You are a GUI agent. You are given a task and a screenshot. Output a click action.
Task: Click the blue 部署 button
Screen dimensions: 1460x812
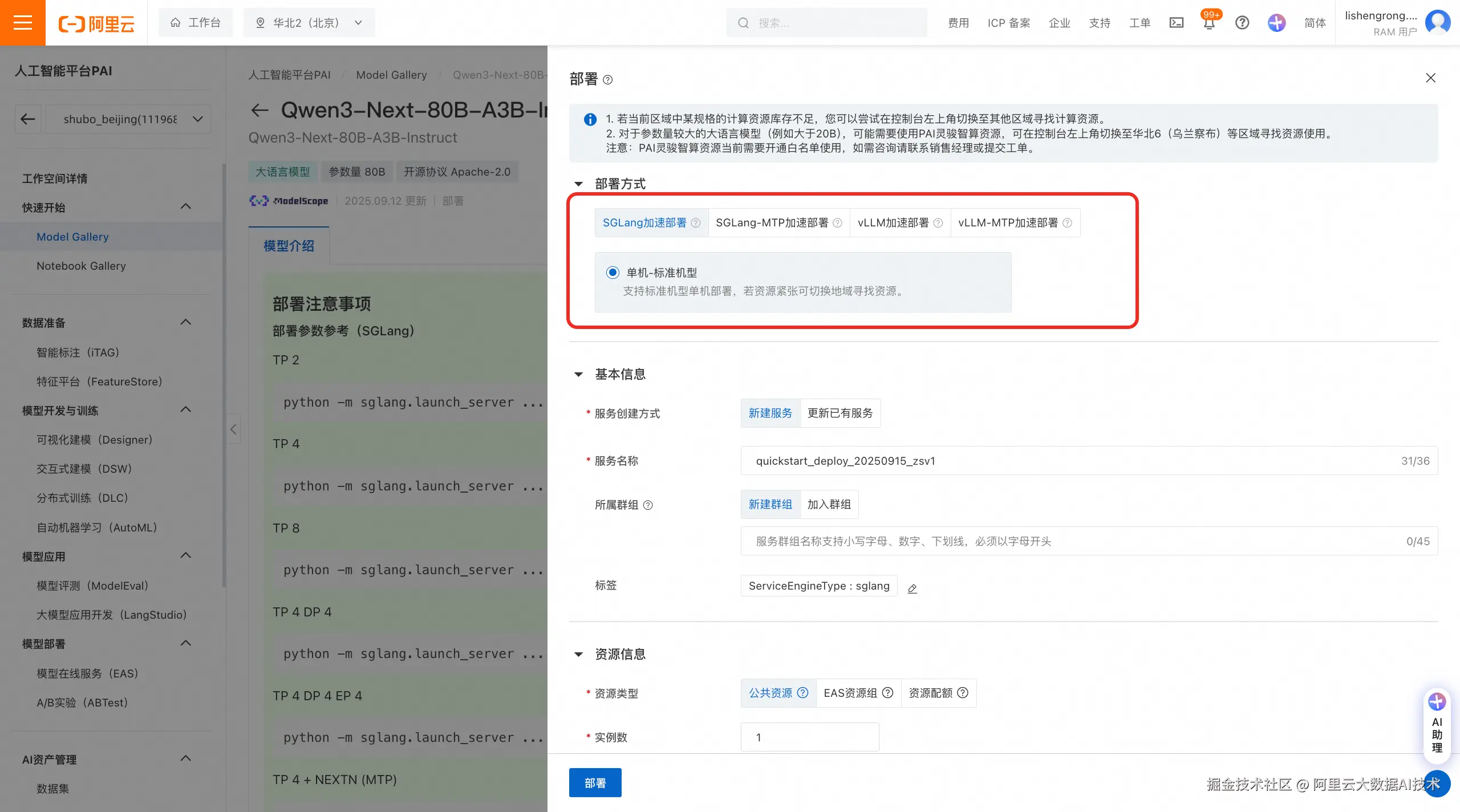click(595, 783)
